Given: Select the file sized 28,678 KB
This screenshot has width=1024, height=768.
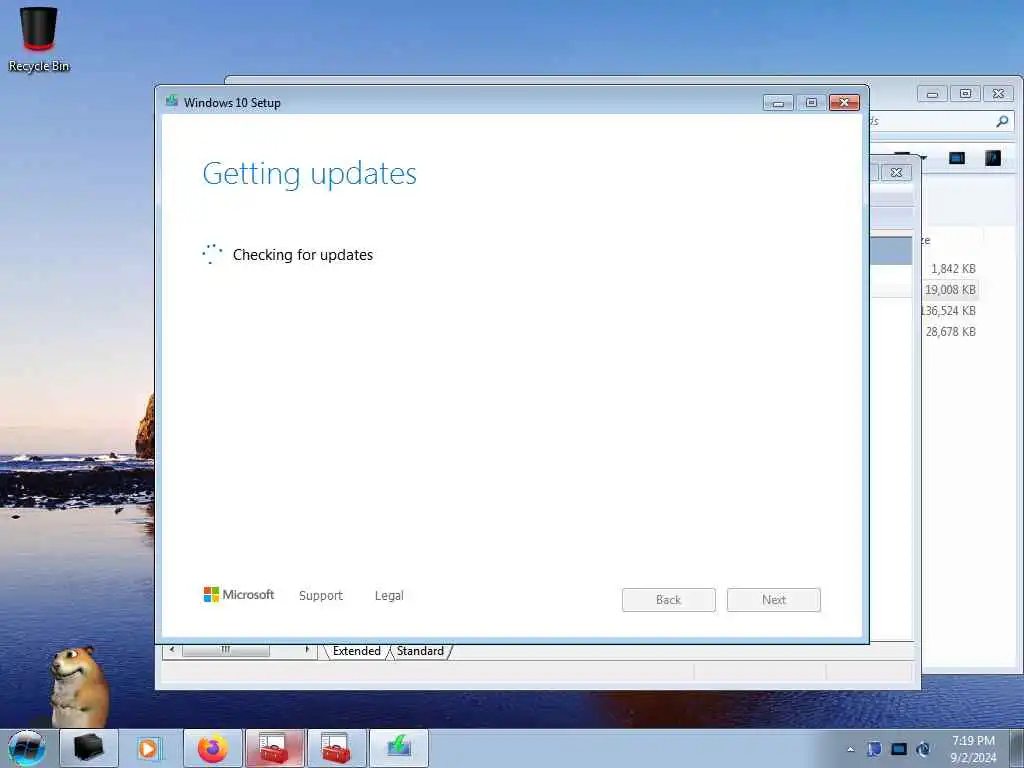Looking at the screenshot, I should pos(950,331).
